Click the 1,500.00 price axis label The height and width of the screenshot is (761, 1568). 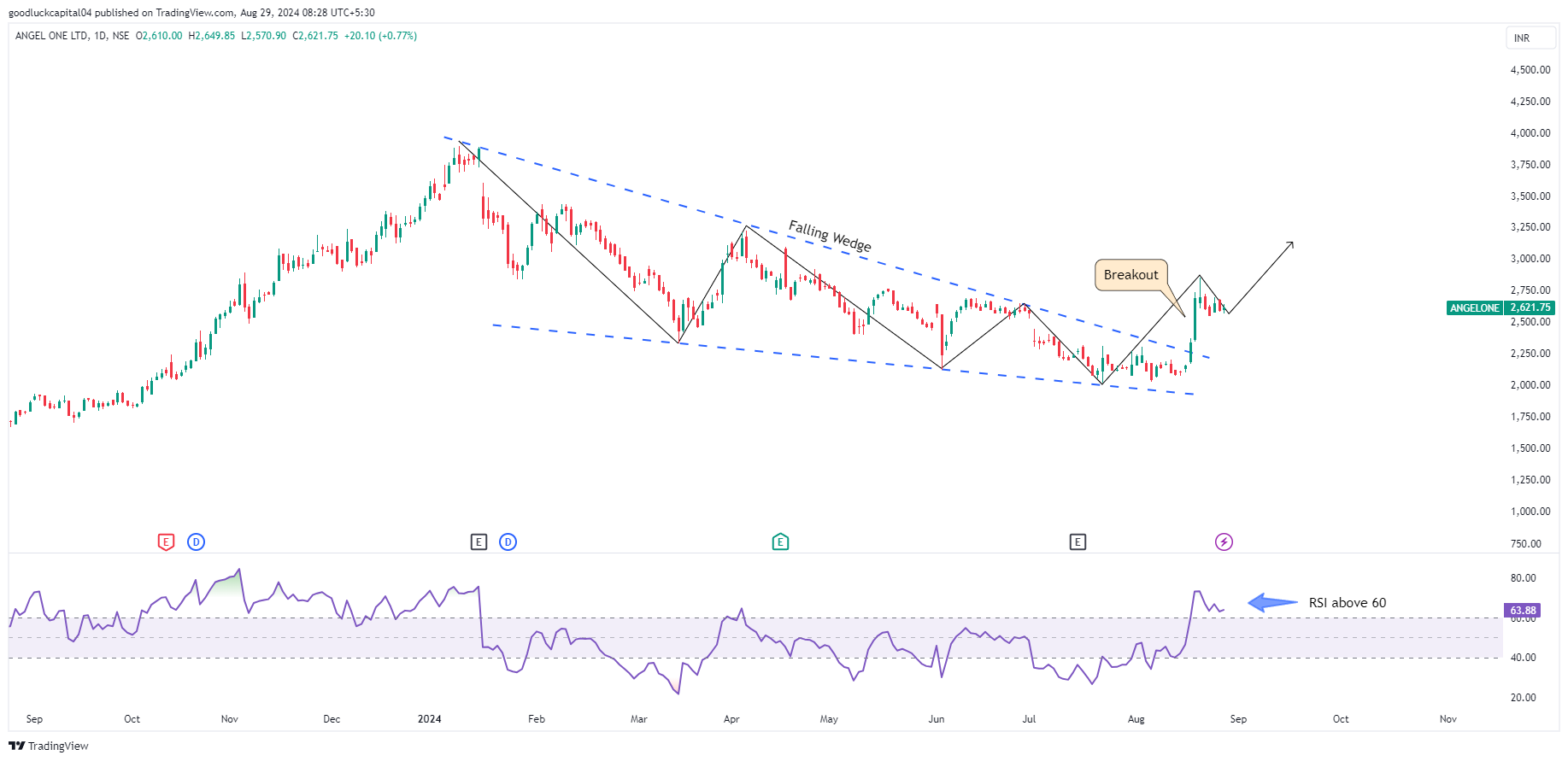click(x=1530, y=448)
